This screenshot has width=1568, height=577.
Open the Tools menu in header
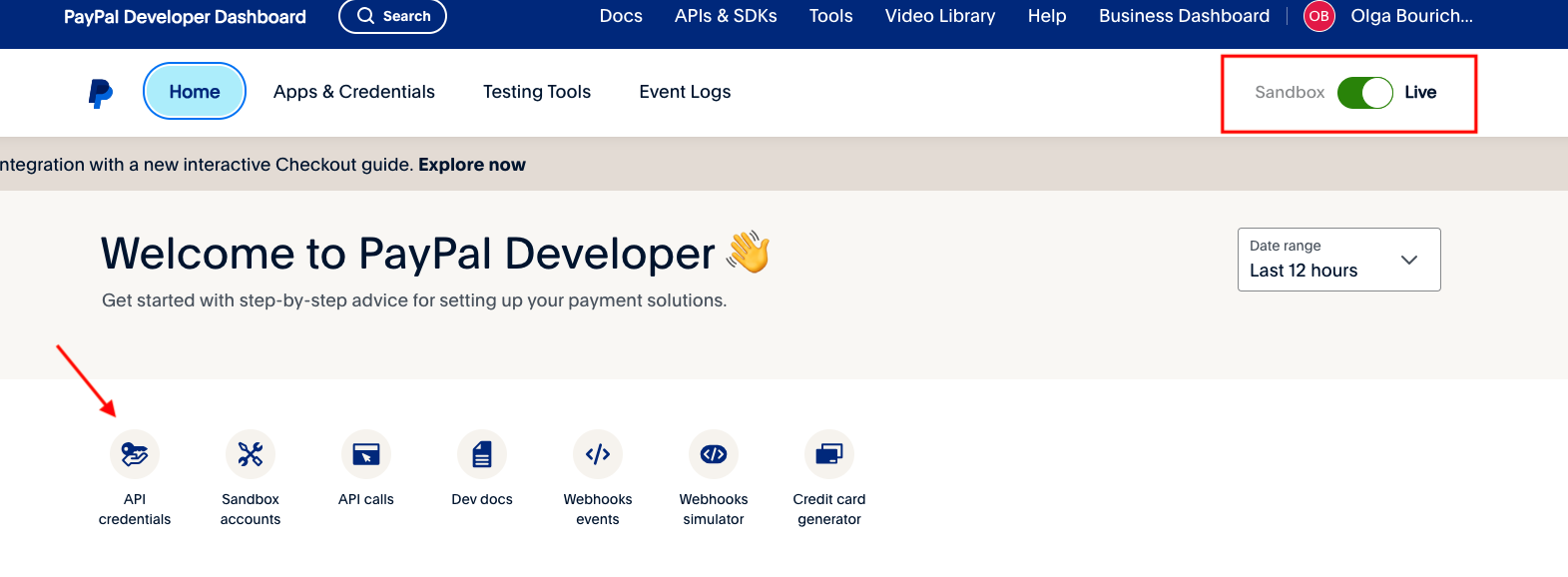(830, 16)
